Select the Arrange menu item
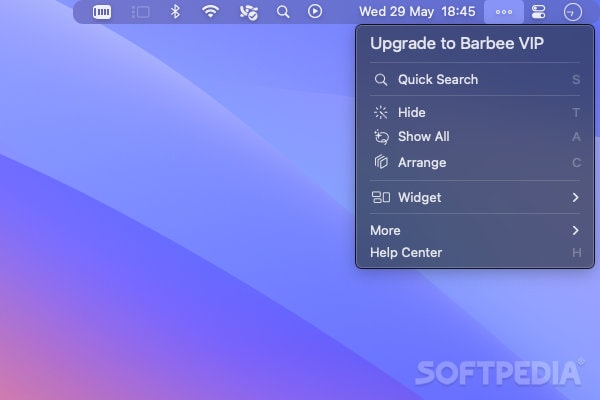Image resolution: width=600 pixels, height=400 pixels. (475, 163)
